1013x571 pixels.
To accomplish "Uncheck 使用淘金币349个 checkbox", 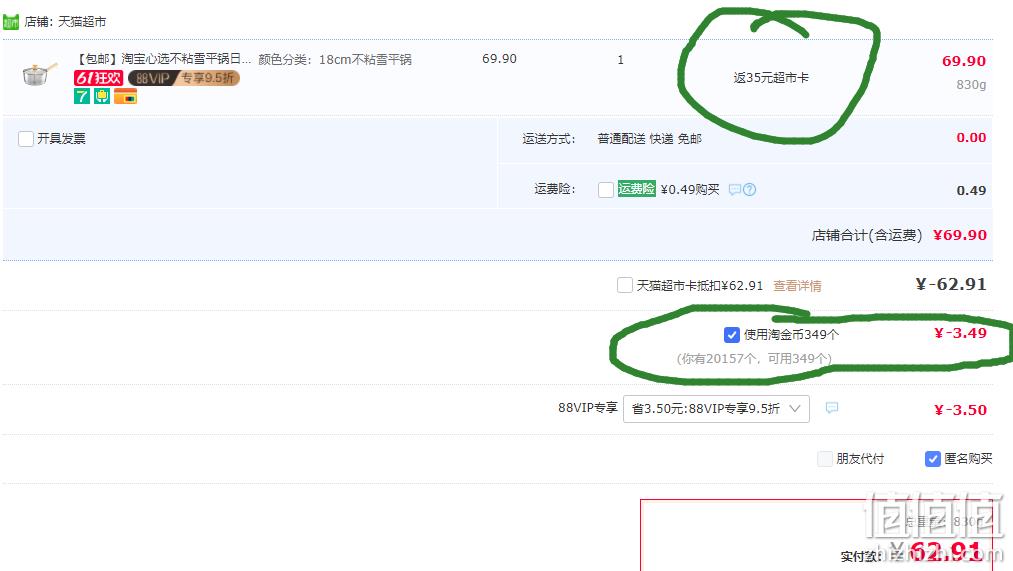I will click(731, 335).
